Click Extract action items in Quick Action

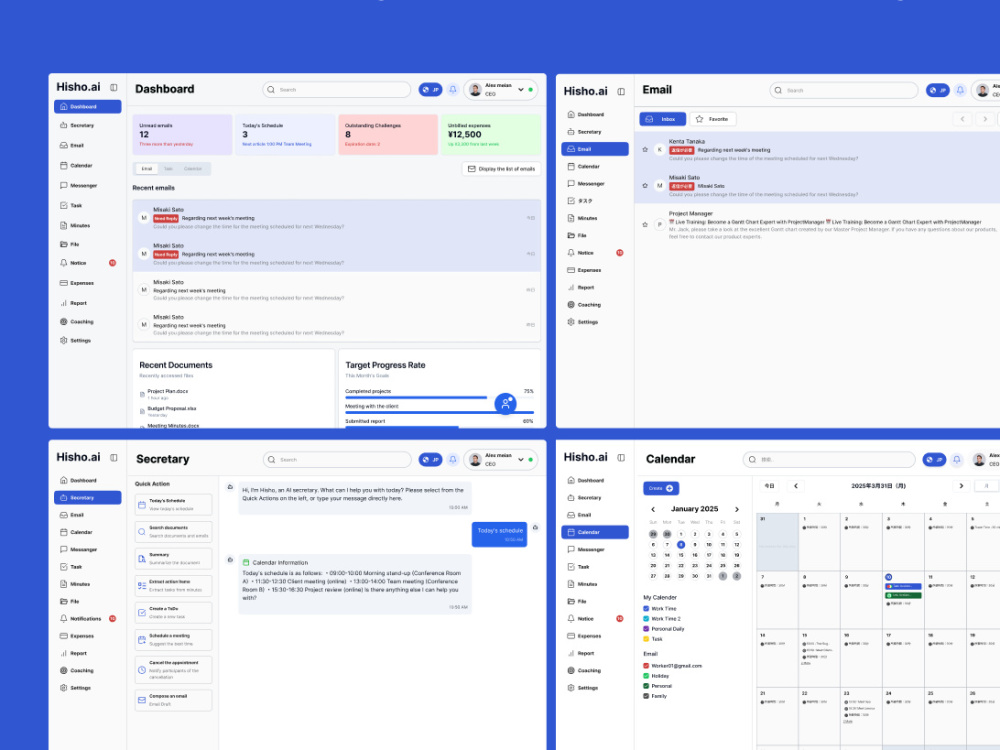[x=173, y=585]
